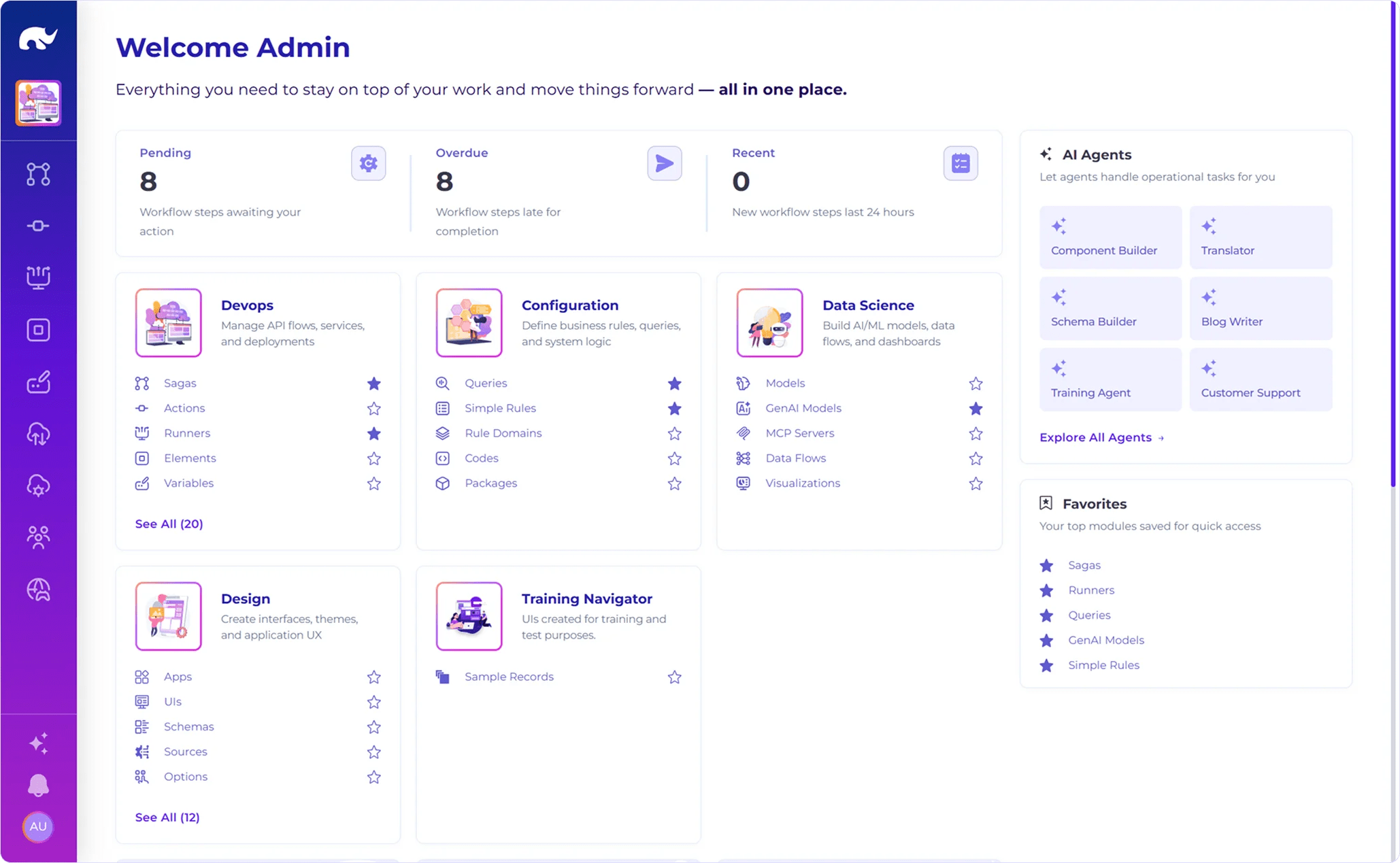Image resolution: width=1400 pixels, height=863 pixels.
Task: Open notifications via the bell icon
Action: click(x=39, y=785)
